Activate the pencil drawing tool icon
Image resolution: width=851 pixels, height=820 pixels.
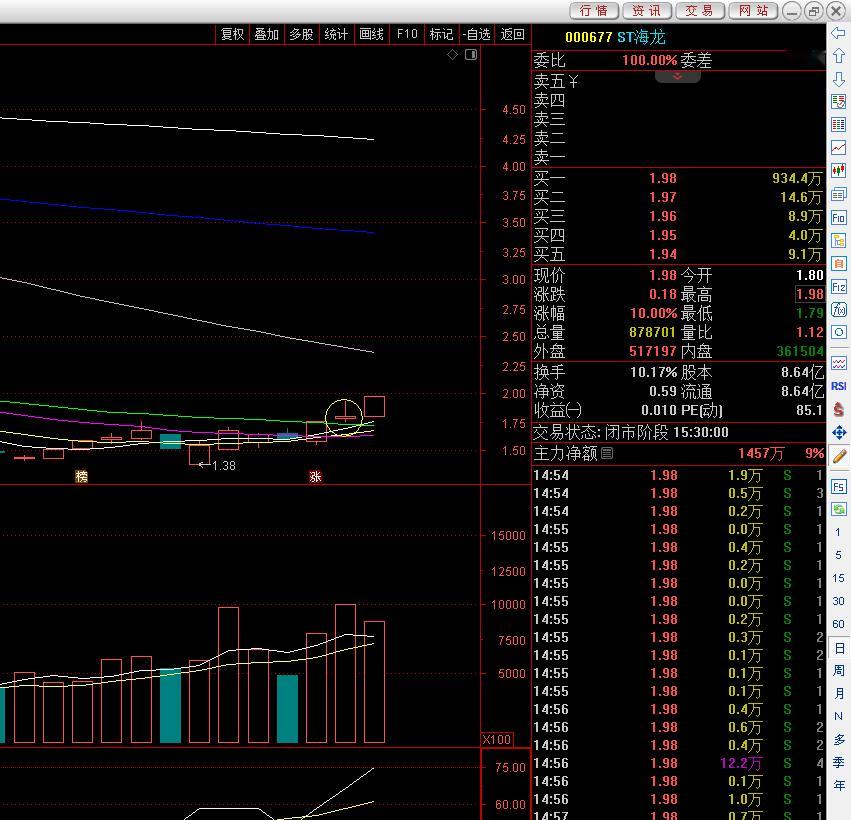pyautogui.click(x=839, y=456)
